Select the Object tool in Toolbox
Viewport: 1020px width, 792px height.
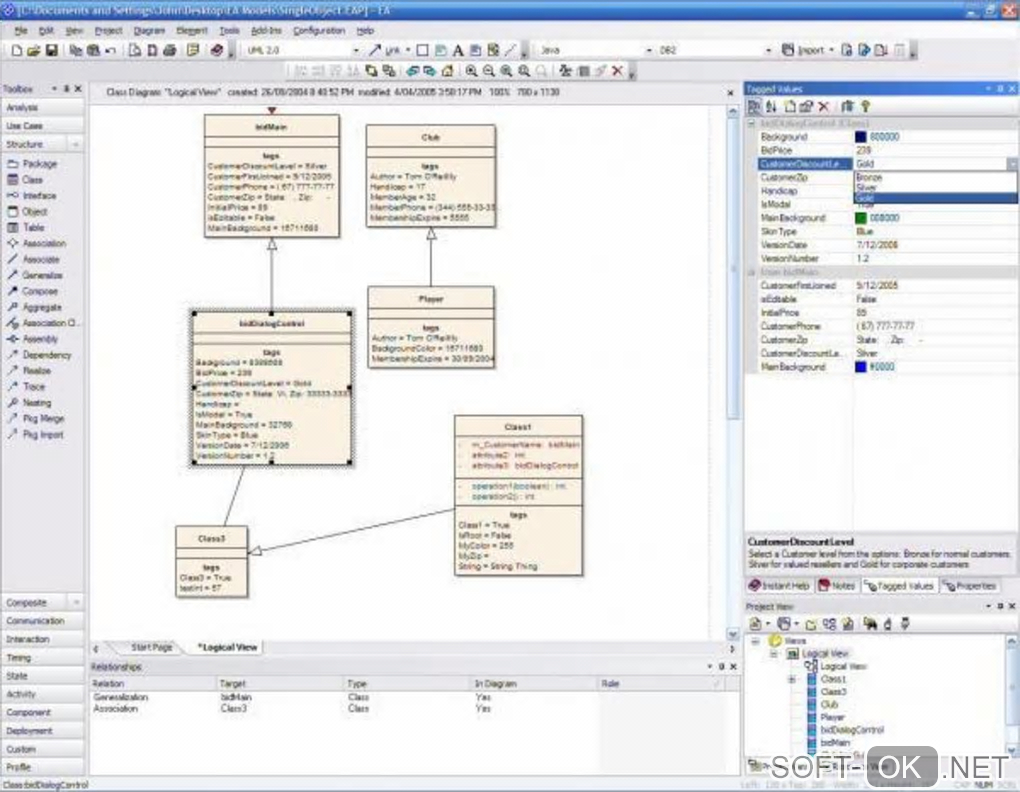[x=27, y=211]
